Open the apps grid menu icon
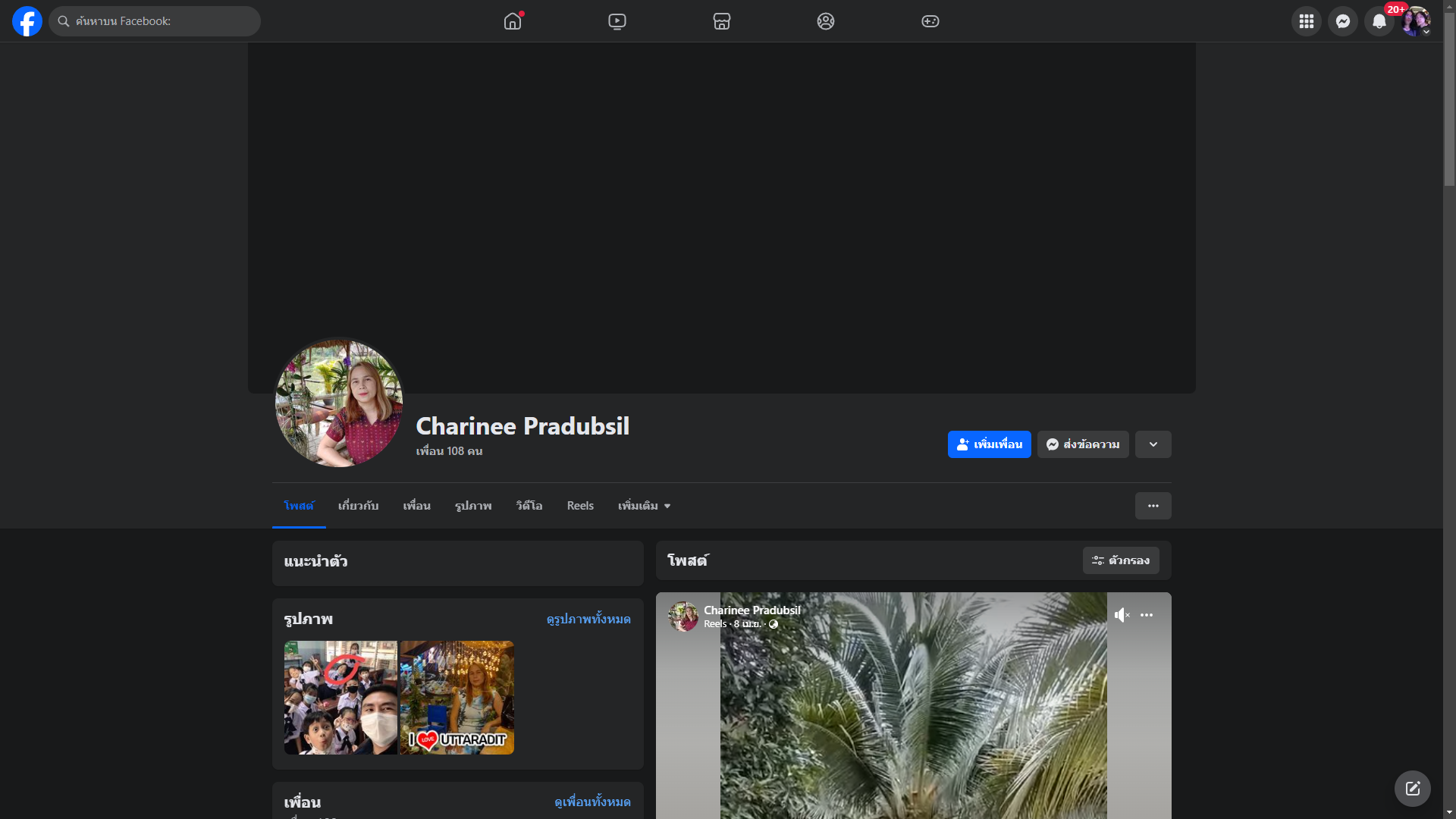This screenshot has width=1456, height=819. pyautogui.click(x=1307, y=21)
